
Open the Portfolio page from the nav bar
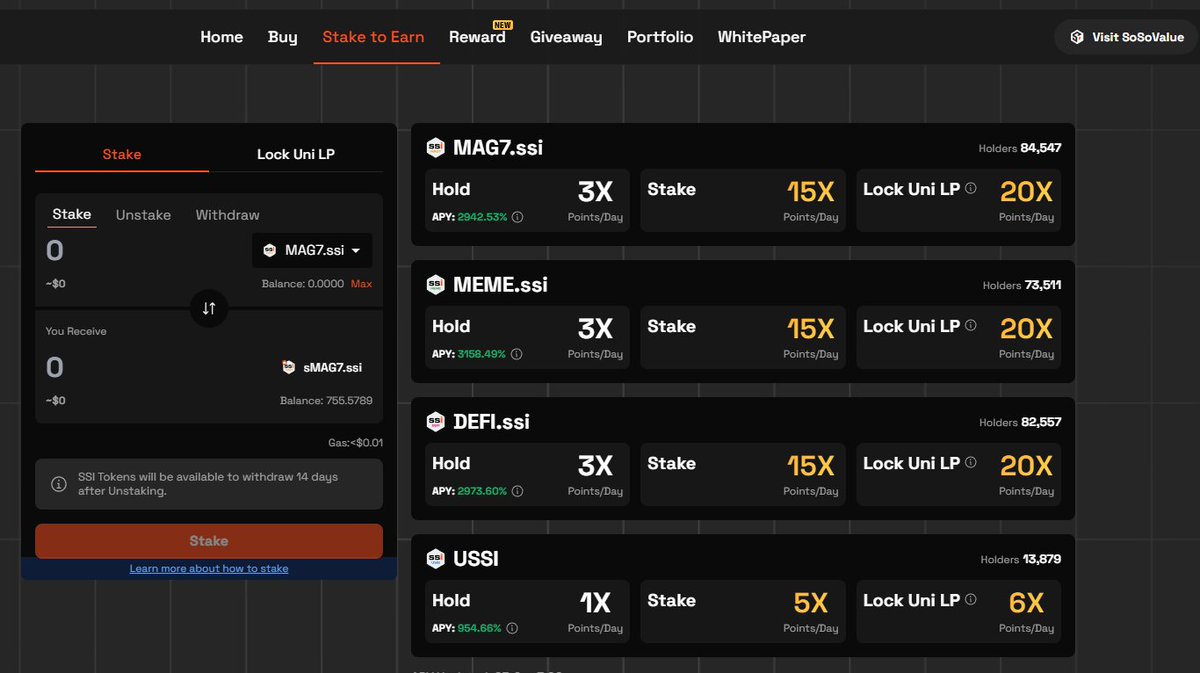[660, 36]
